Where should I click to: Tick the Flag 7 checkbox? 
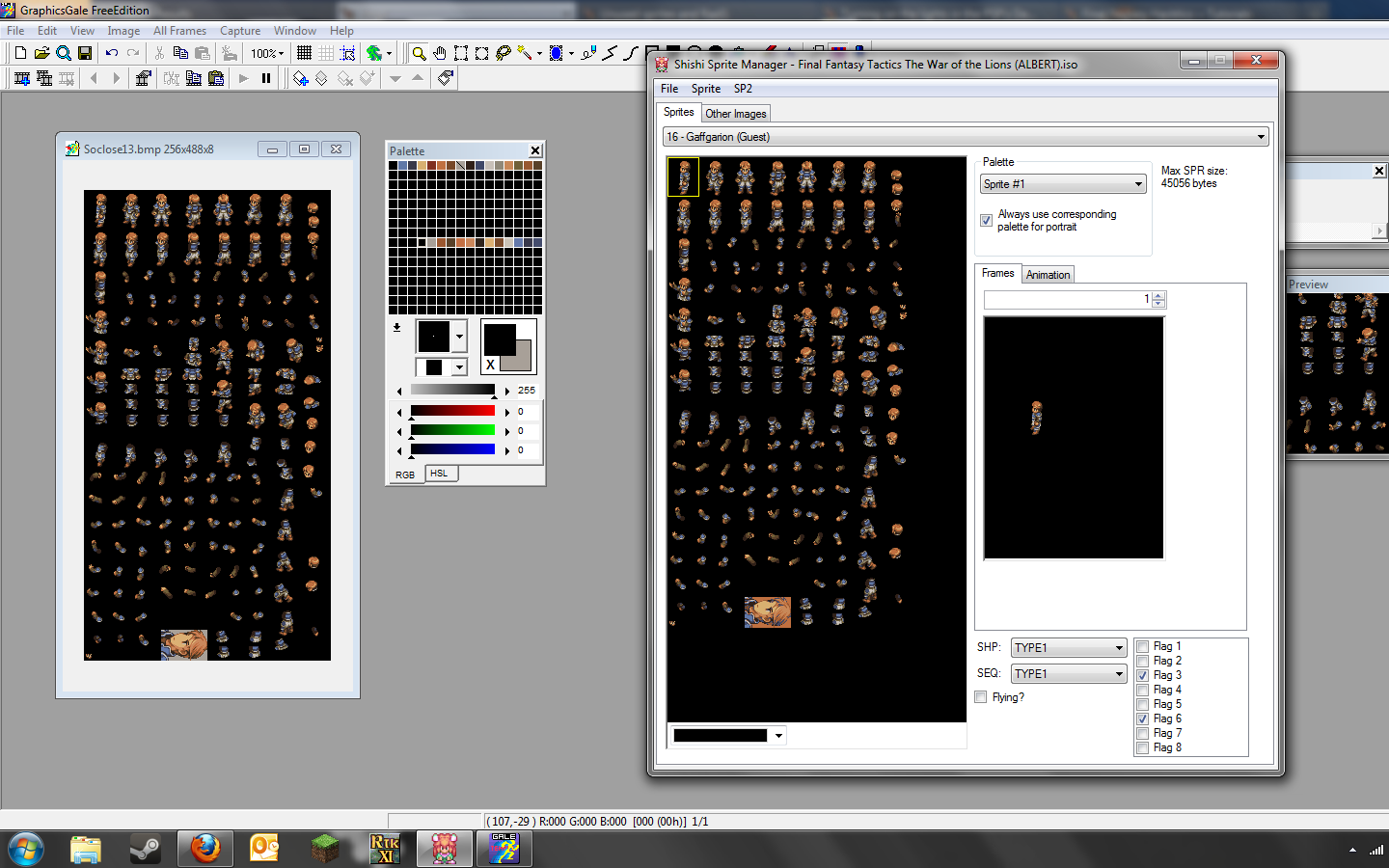pyautogui.click(x=1142, y=734)
